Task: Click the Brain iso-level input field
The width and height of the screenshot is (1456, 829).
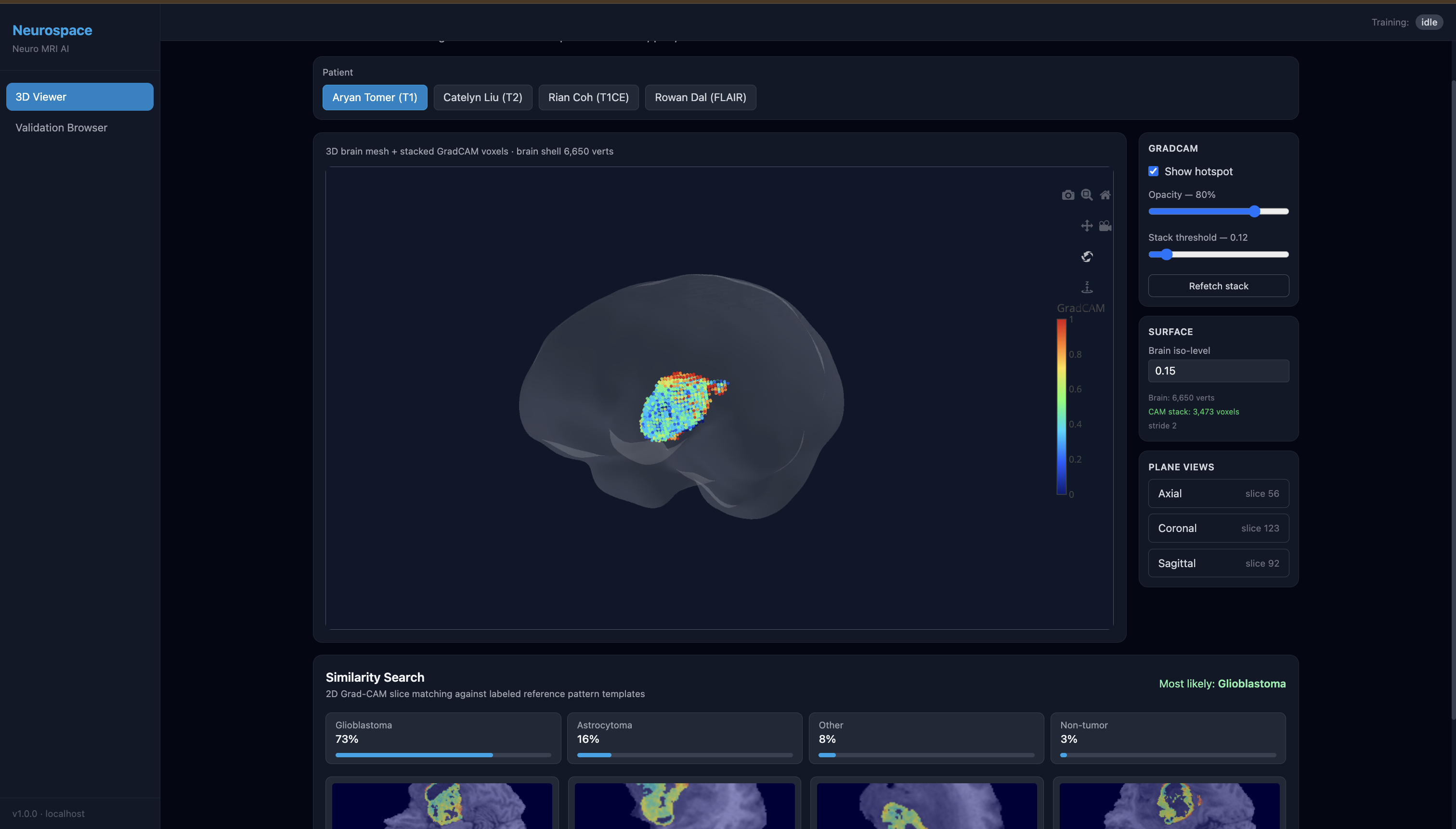Action: coord(1218,371)
